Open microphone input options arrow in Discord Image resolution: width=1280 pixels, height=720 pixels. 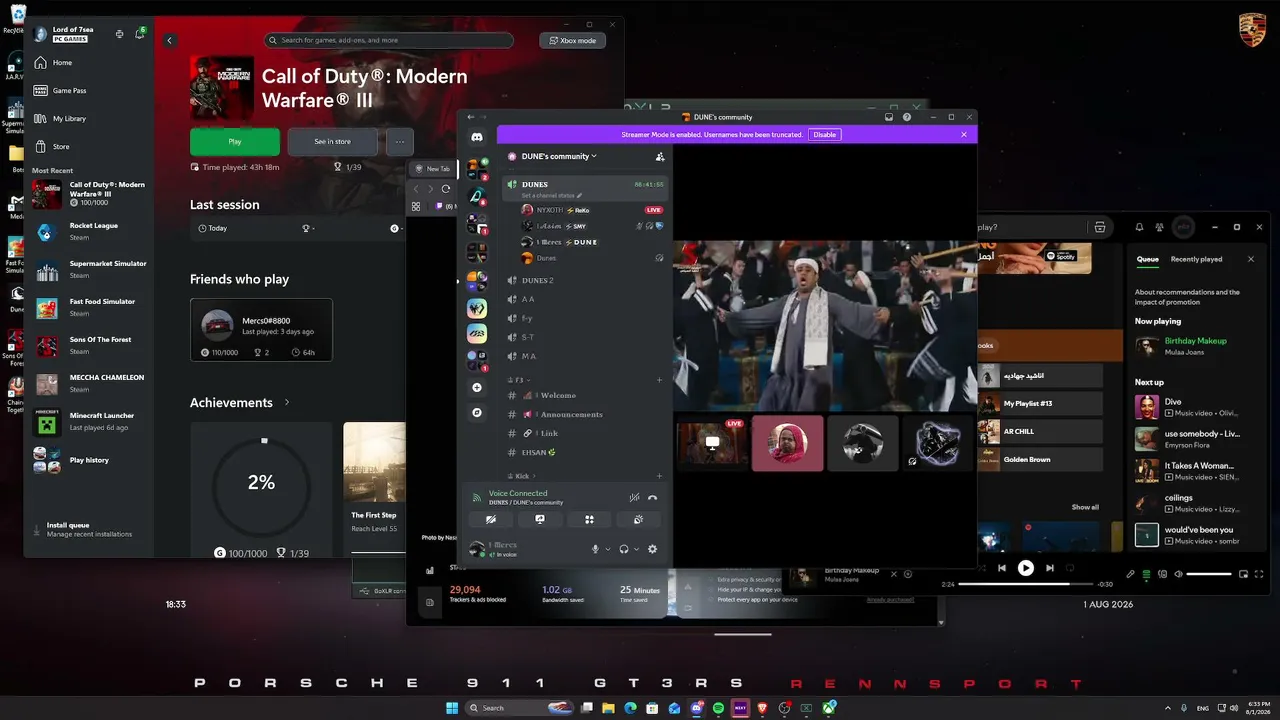tap(608, 549)
